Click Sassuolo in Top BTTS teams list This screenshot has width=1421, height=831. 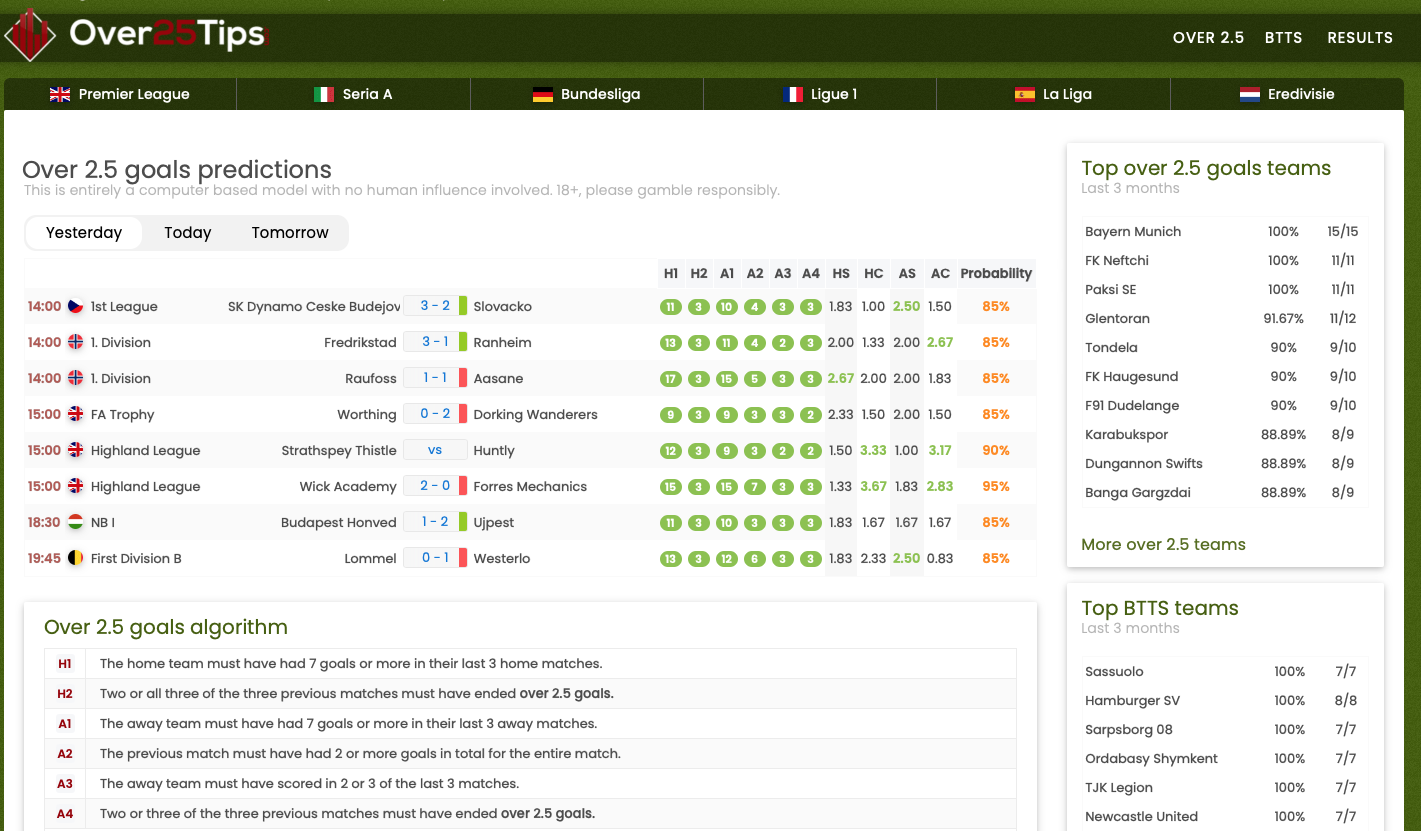pos(1114,672)
